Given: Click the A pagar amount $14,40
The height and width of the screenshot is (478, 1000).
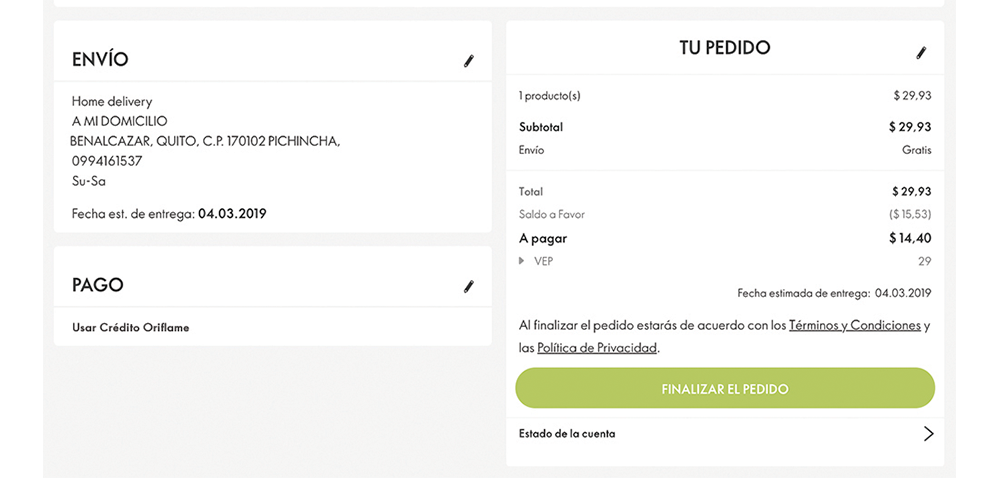Looking at the screenshot, I should (910, 238).
